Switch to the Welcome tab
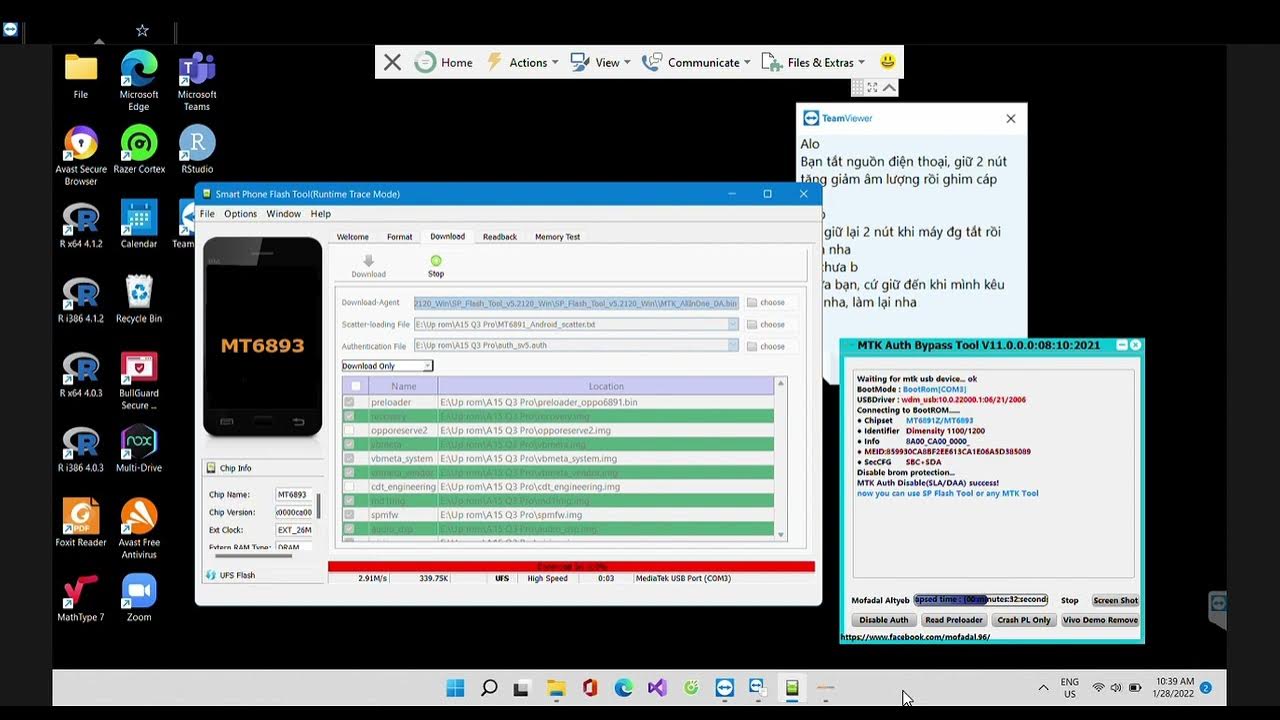 [352, 237]
